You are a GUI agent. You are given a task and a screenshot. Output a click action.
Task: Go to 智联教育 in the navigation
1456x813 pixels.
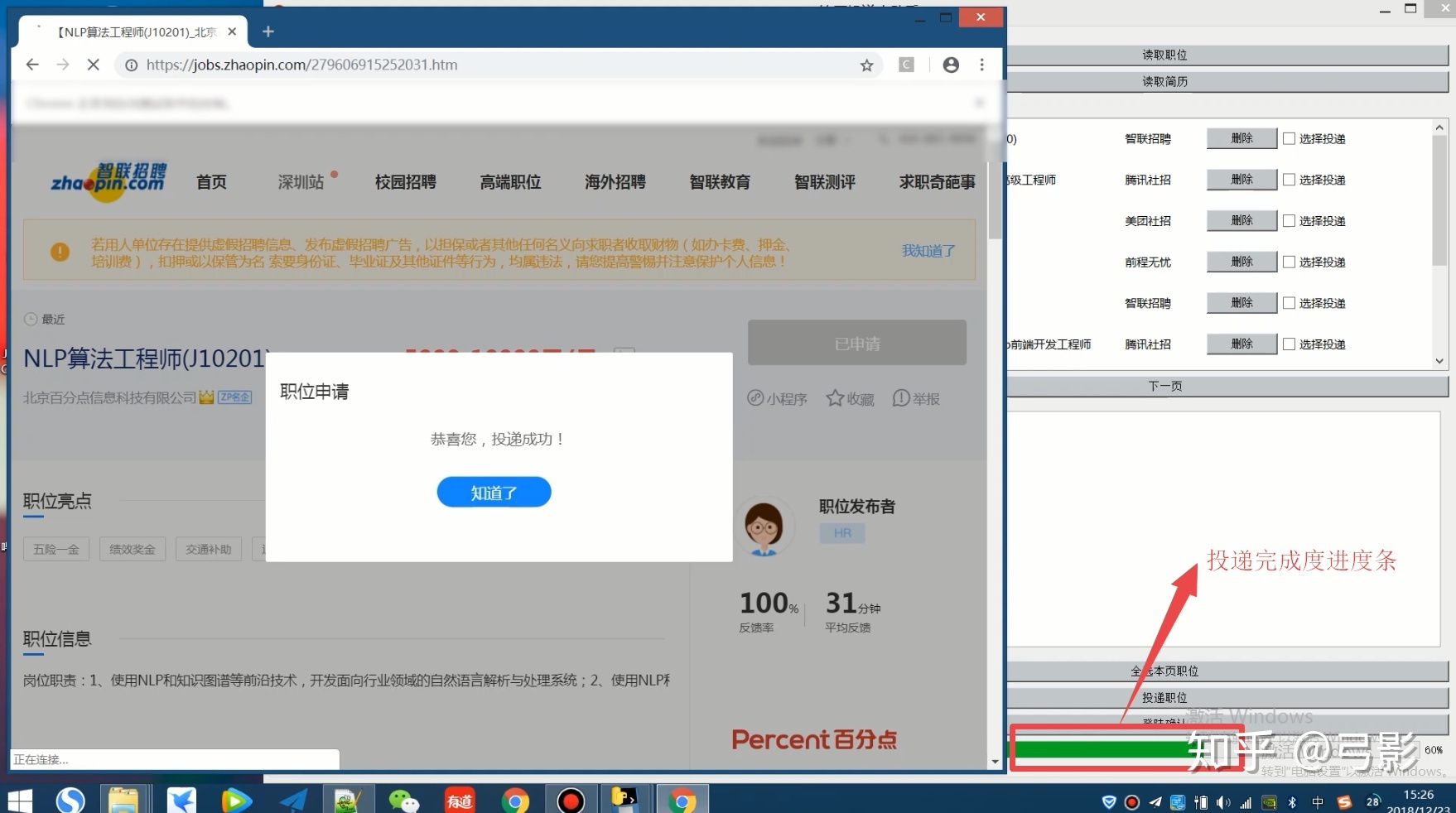pyautogui.click(x=720, y=181)
